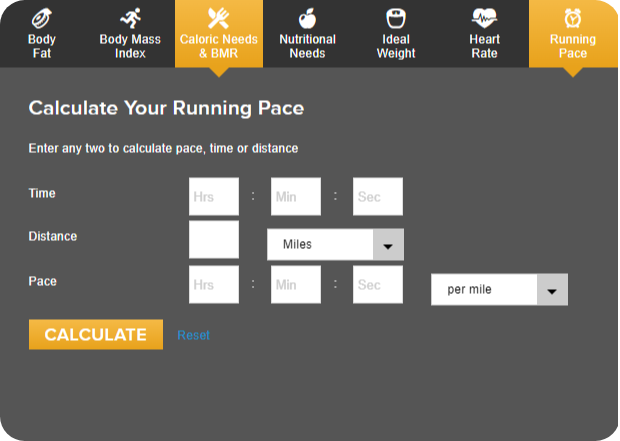Image resolution: width=620 pixels, height=441 pixels.
Task: Open the scale icon for Ideal Weight
Action: (x=396, y=18)
